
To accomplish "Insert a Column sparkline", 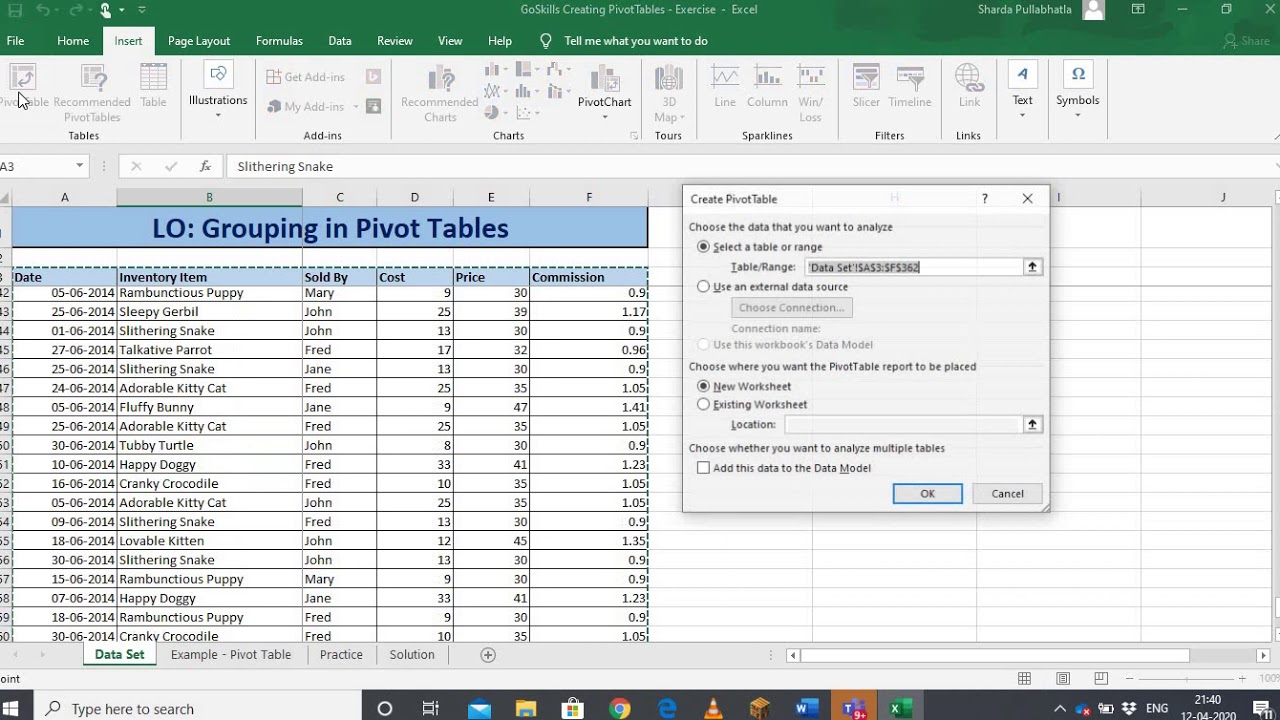I will (767, 87).
